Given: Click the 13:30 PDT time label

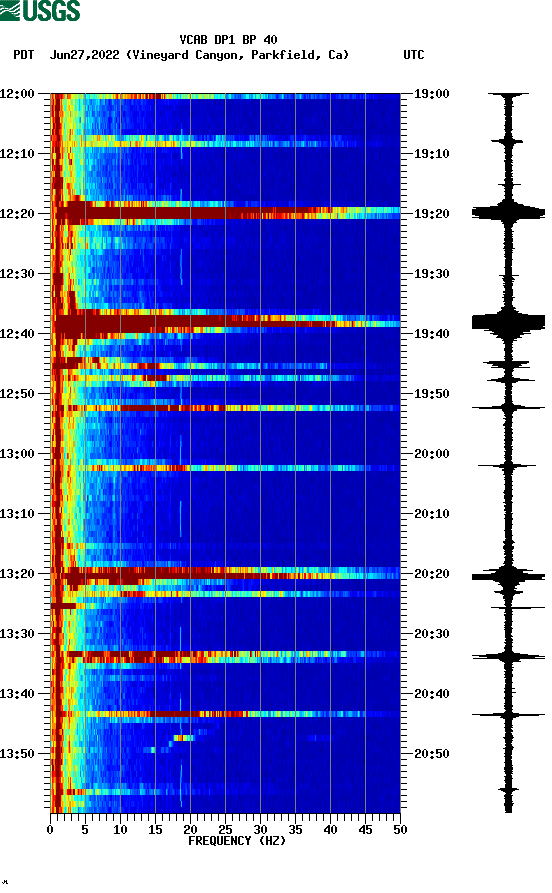Looking at the screenshot, I should coord(17,634).
